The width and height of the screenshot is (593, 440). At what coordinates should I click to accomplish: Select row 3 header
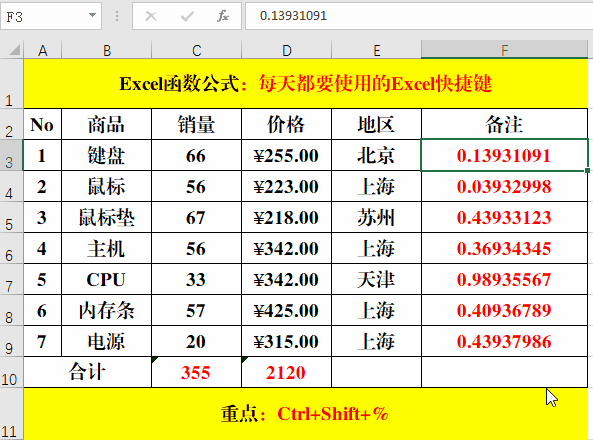11,155
